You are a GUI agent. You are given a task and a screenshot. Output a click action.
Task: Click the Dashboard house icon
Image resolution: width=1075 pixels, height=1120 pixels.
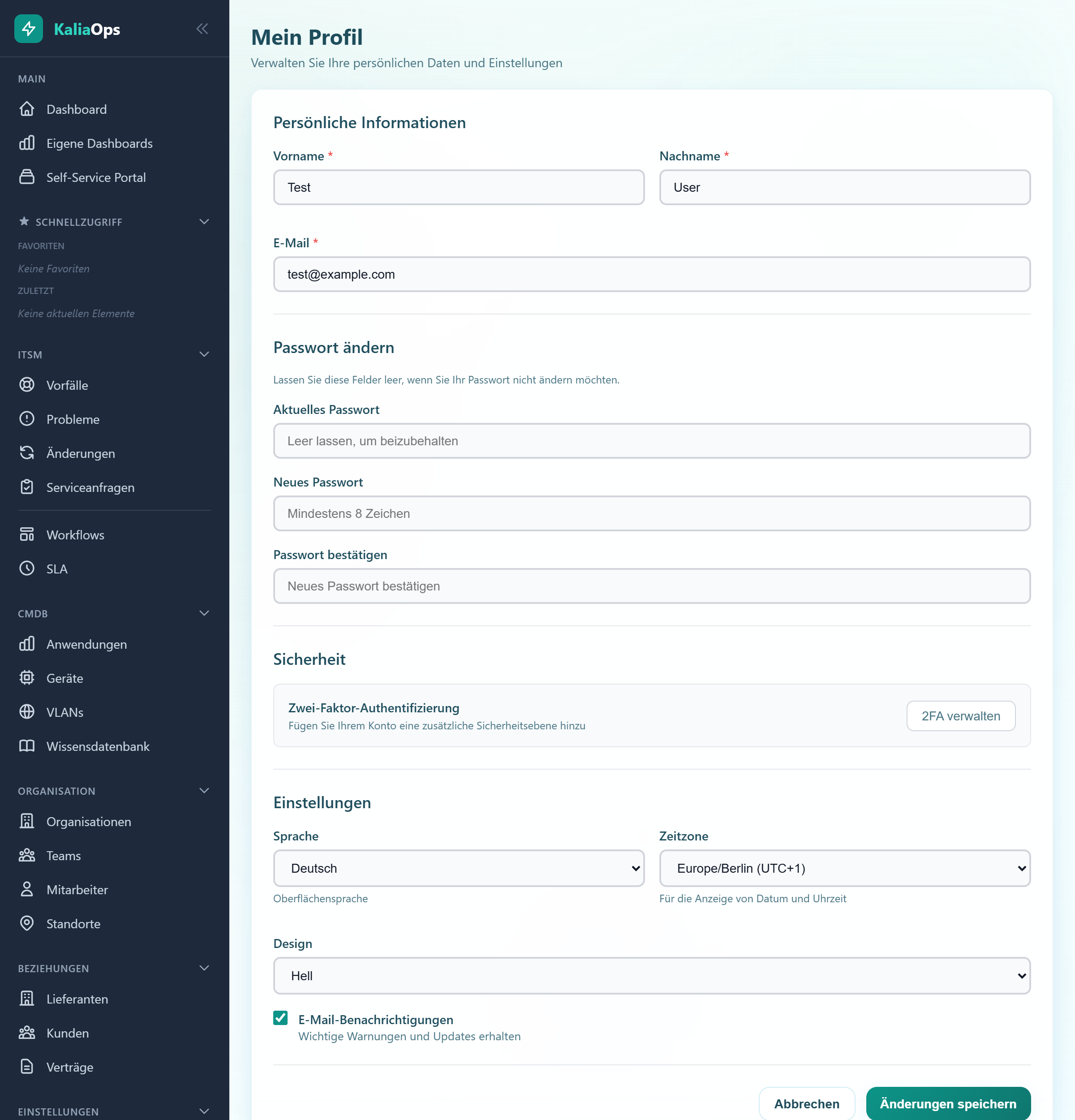(27, 108)
